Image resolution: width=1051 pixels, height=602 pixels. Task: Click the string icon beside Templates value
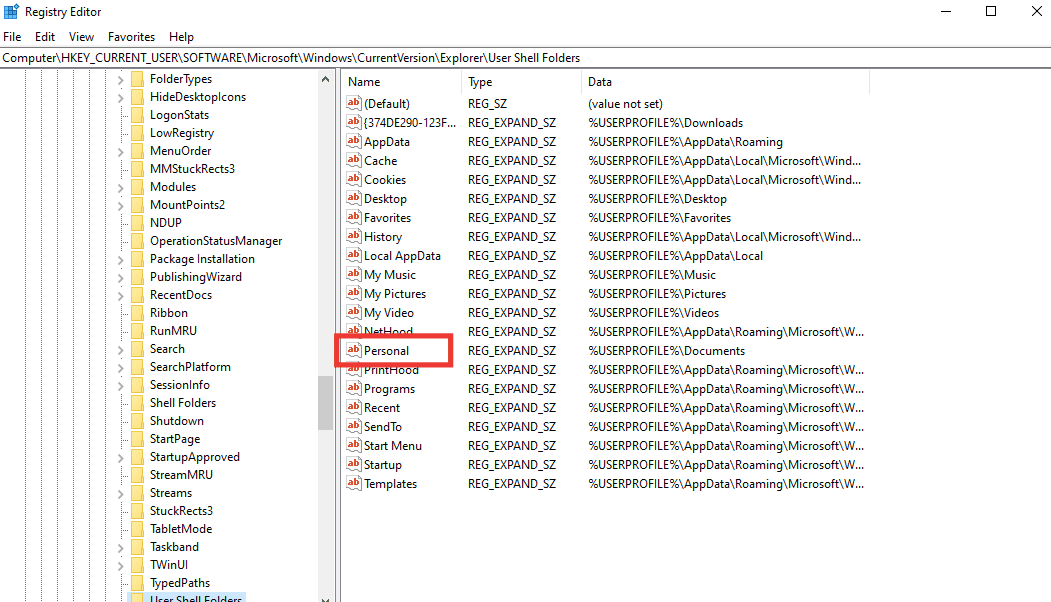(x=353, y=483)
